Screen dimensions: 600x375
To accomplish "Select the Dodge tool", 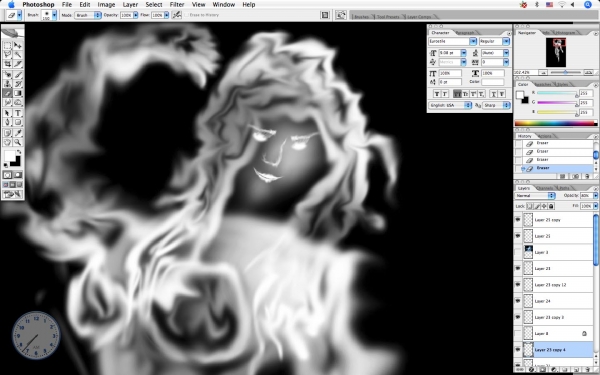I will pos(18,103).
